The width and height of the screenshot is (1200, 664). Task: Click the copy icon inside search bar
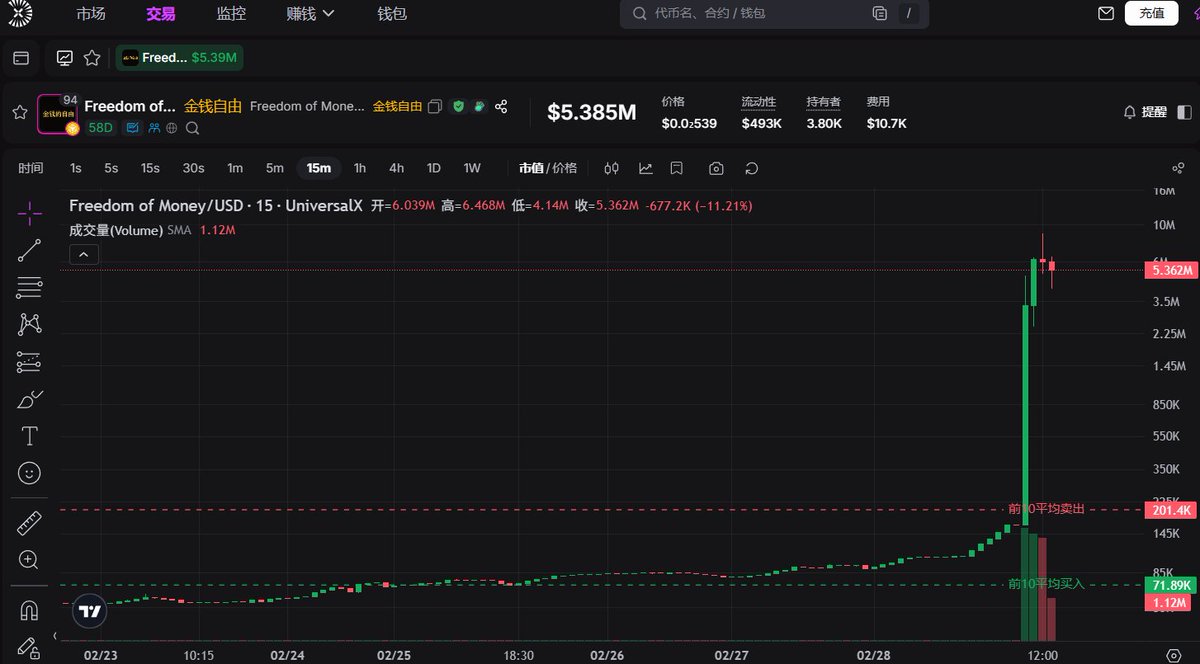coord(880,14)
